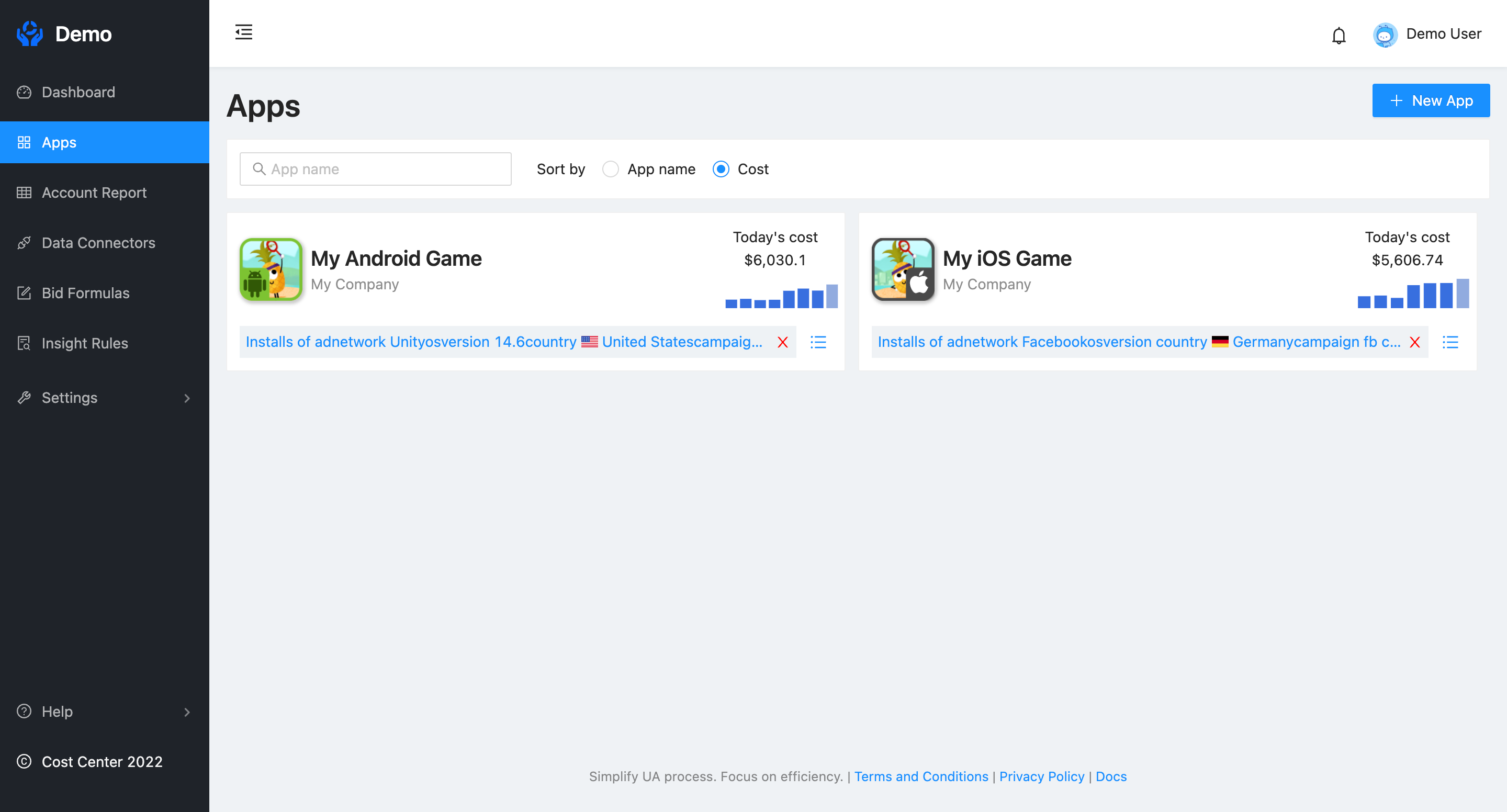
Task: Open the filter list for My iOS Game
Action: click(x=1451, y=342)
